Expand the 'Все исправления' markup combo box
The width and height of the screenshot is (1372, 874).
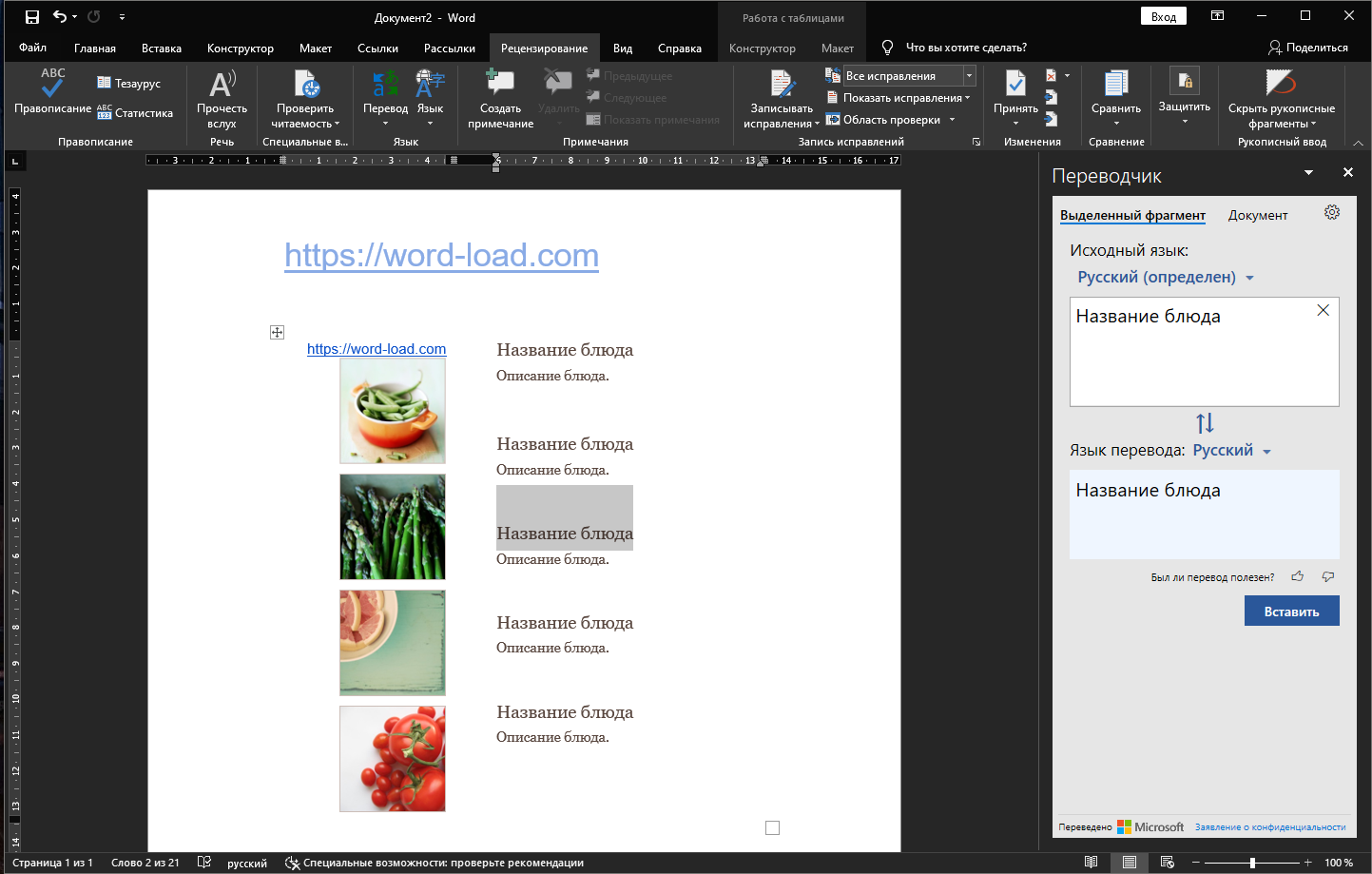(969, 76)
